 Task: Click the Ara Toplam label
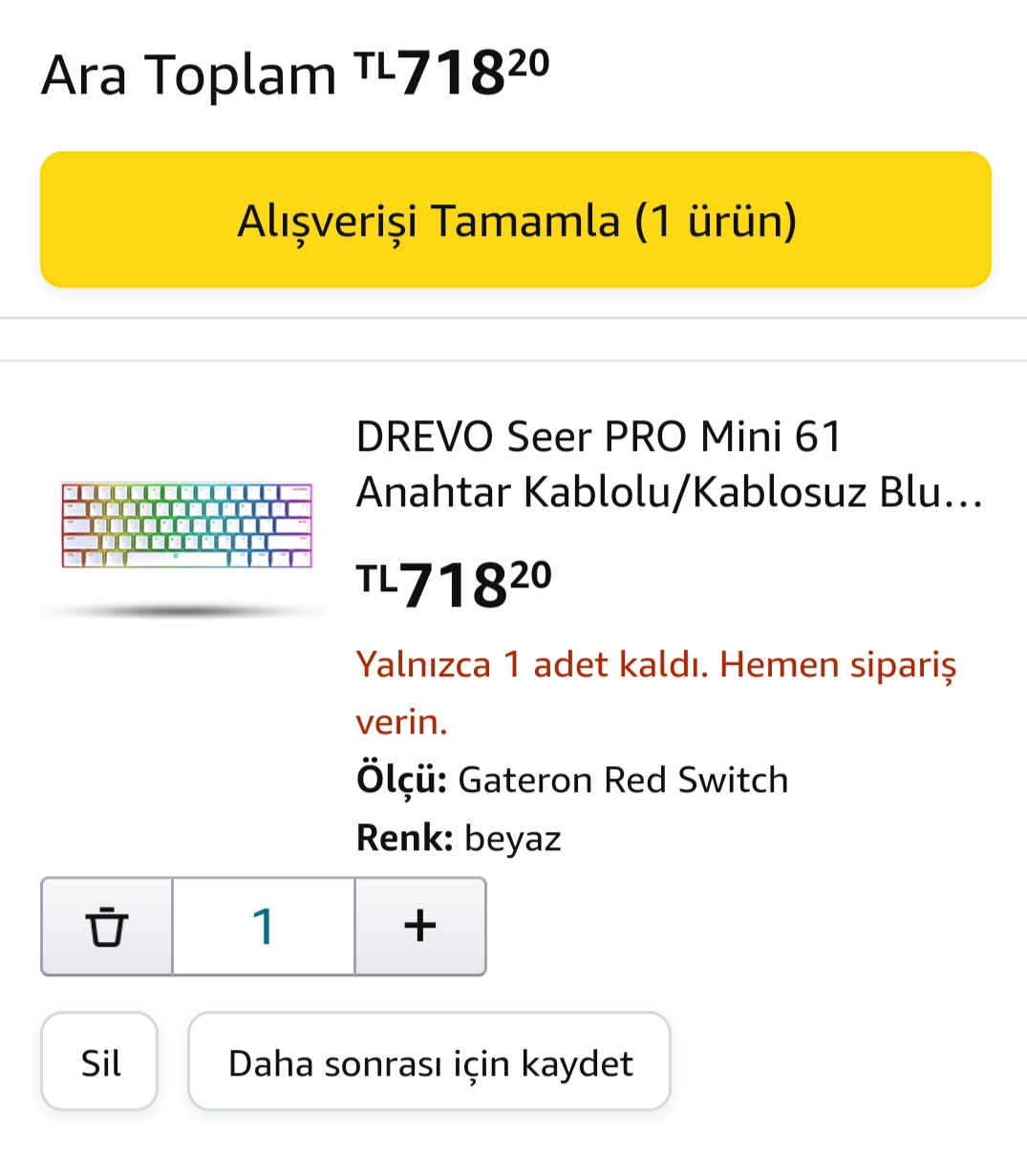(x=188, y=75)
